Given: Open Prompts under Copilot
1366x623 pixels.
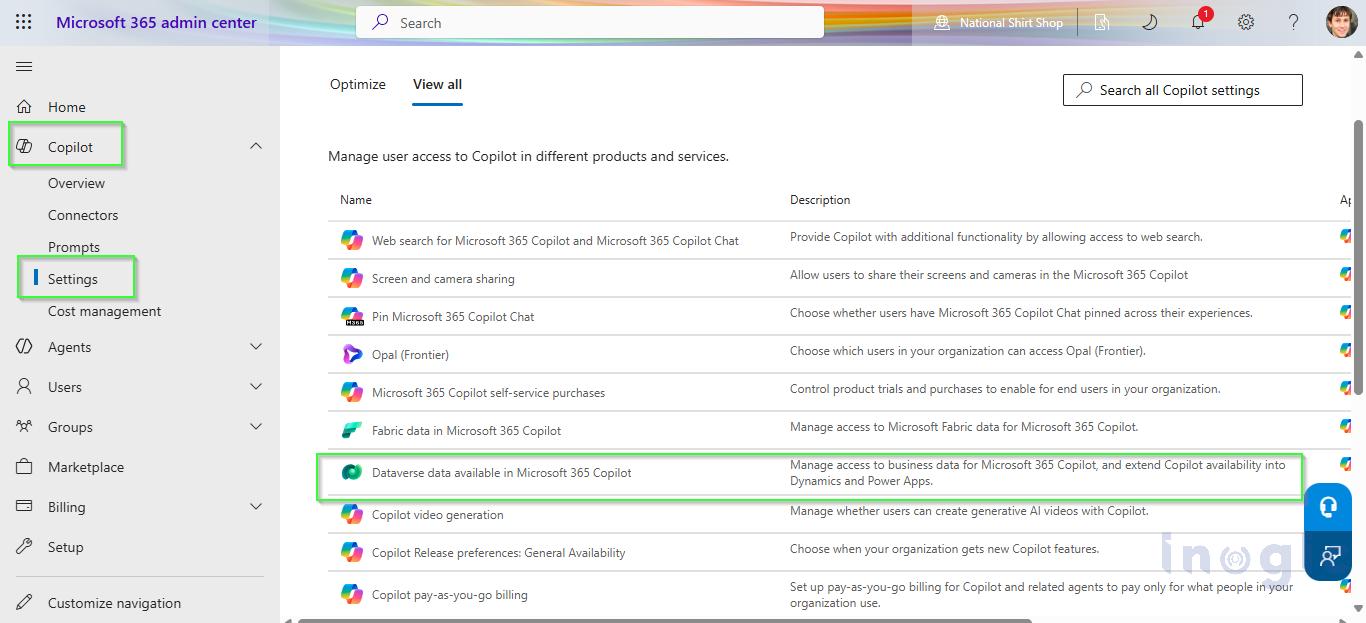Looking at the screenshot, I should (x=74, y=247).
